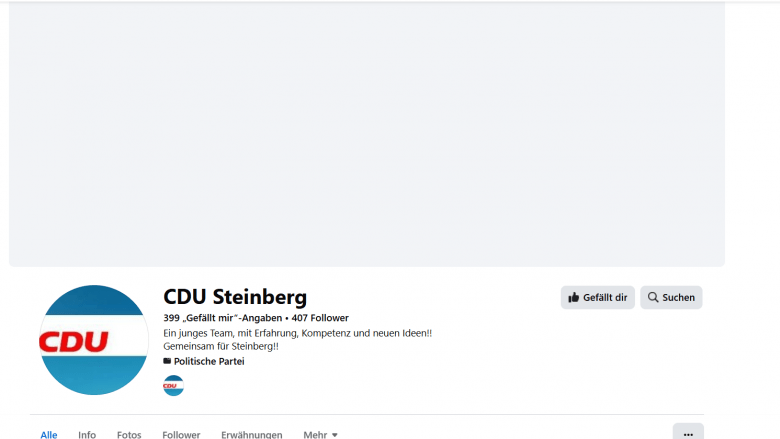This screenshot has width=780, height=439.
Task: Open the large CDU profile picture
Action: (x=94, y=340)
